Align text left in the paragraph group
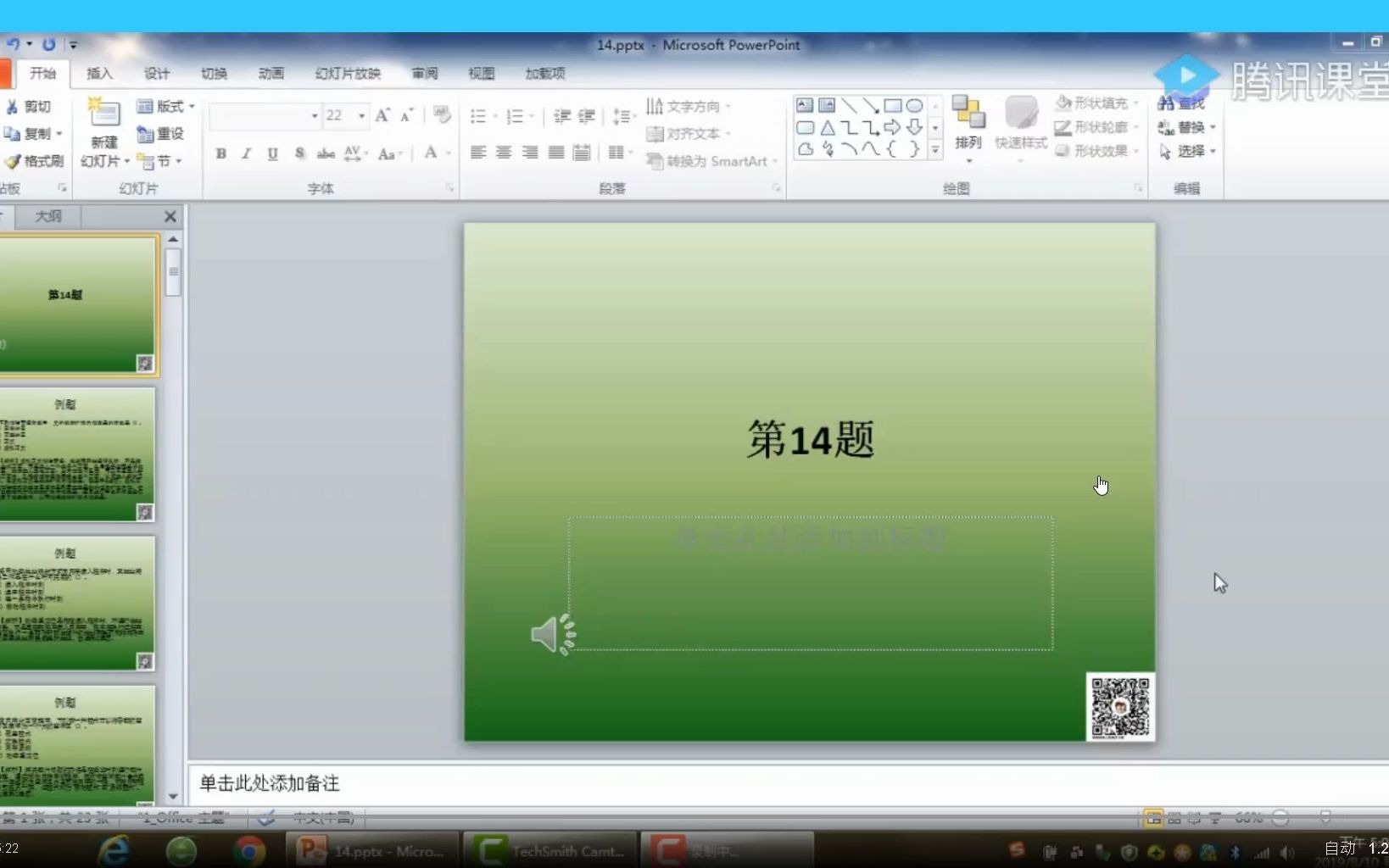The image size is (1389, 868). (478, 153)
